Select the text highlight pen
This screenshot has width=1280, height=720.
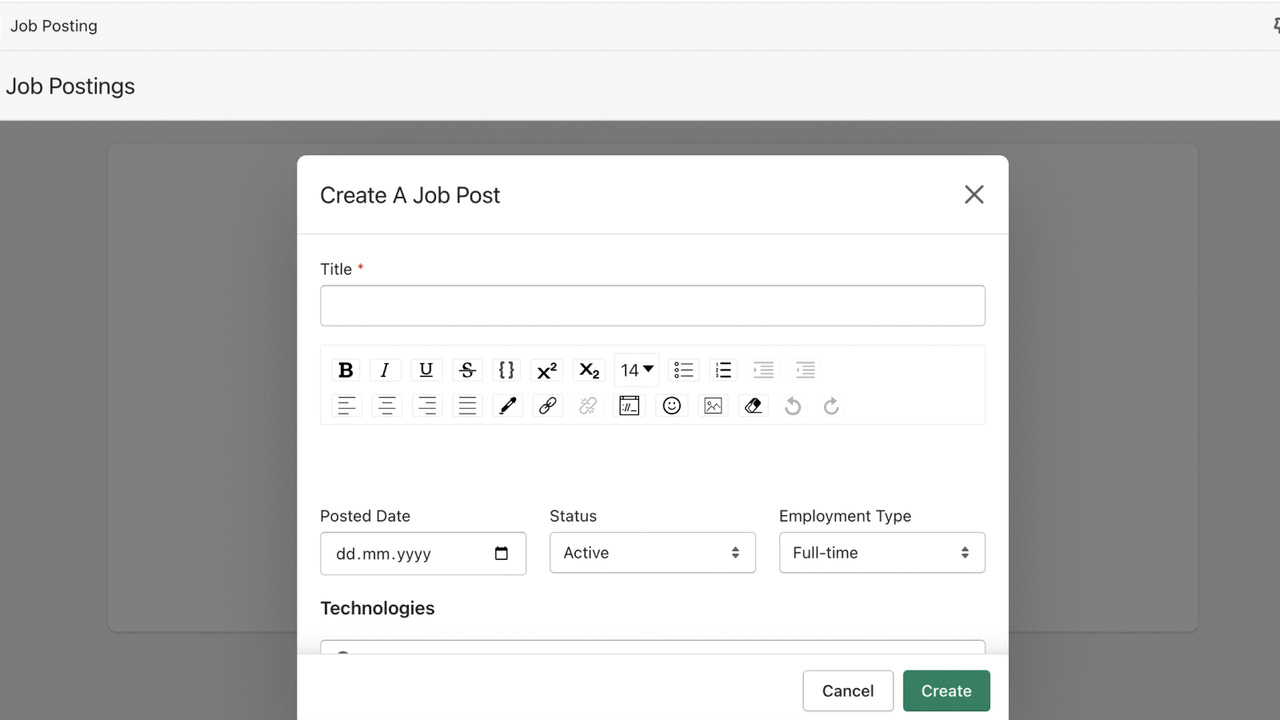pyautogui.click(x=506, y=405)
